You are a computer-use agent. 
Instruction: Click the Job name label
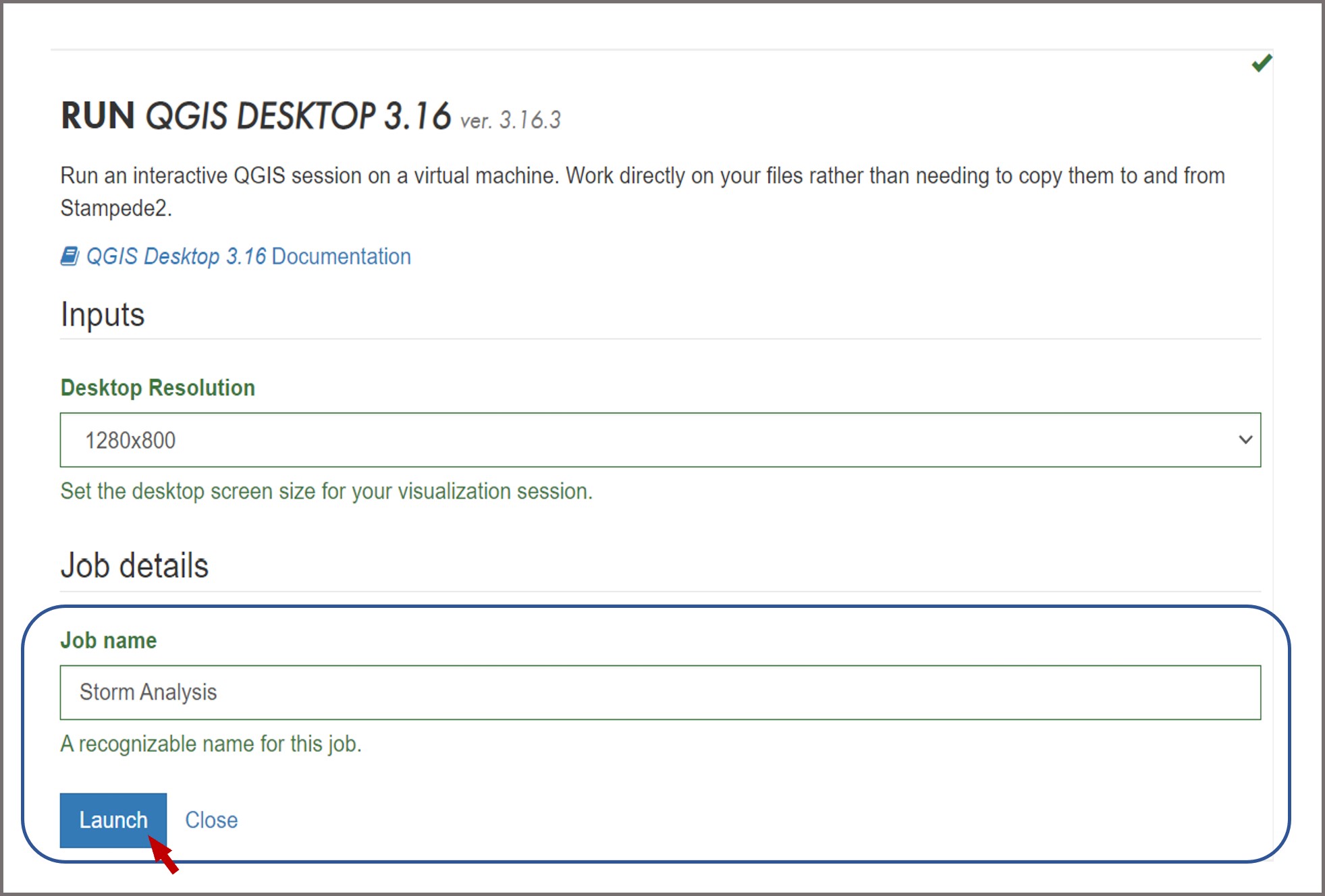109,640
